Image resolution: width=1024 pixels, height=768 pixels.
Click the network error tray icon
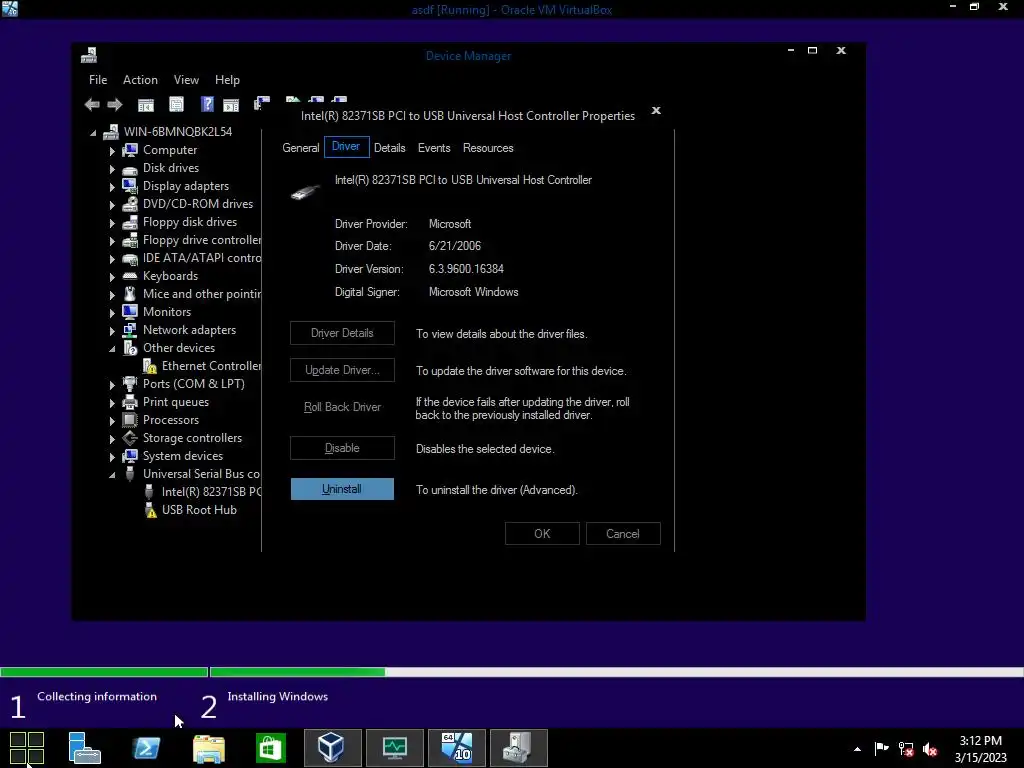tap(906, 749)
